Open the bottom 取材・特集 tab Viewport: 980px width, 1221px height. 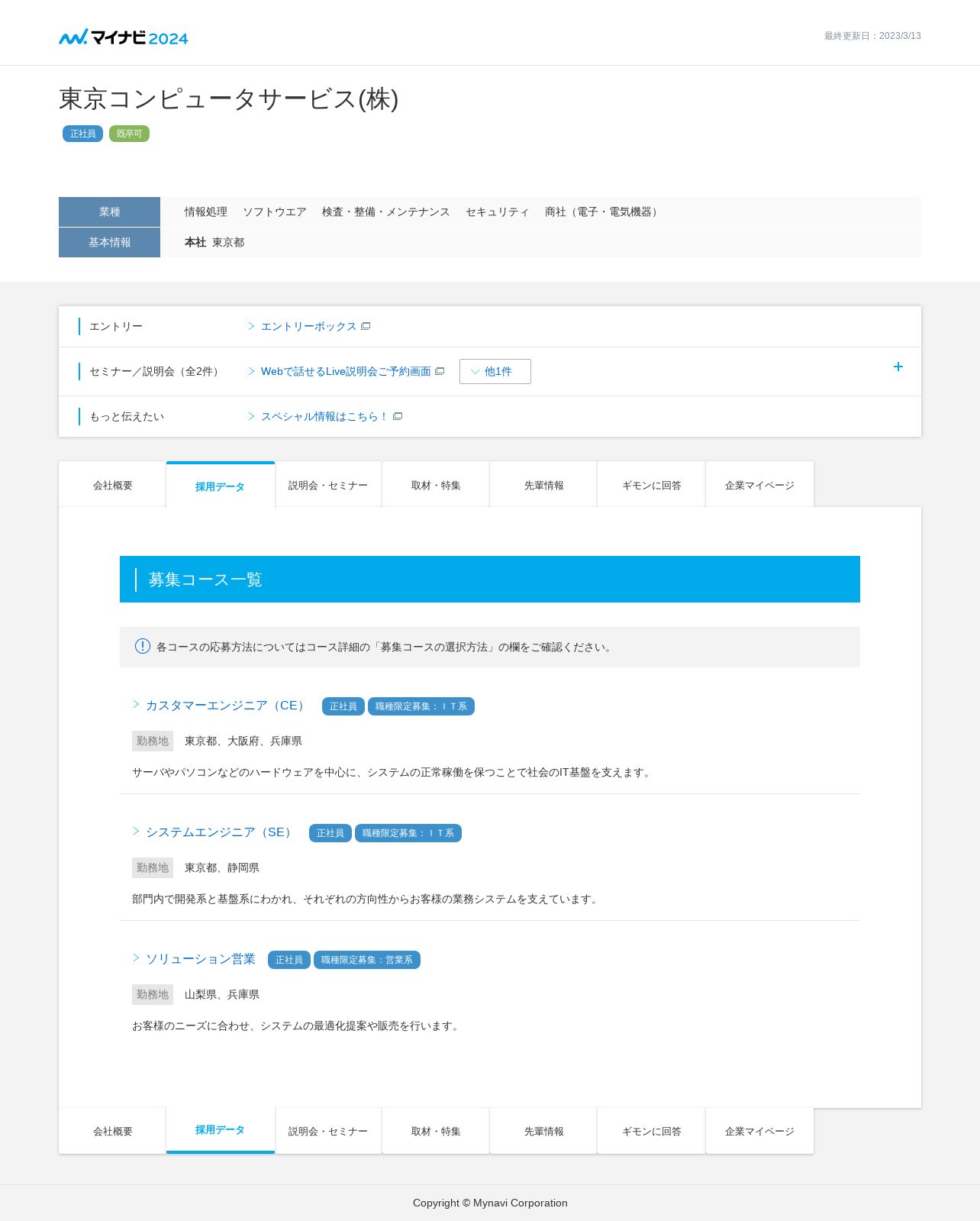point(436,1131)
